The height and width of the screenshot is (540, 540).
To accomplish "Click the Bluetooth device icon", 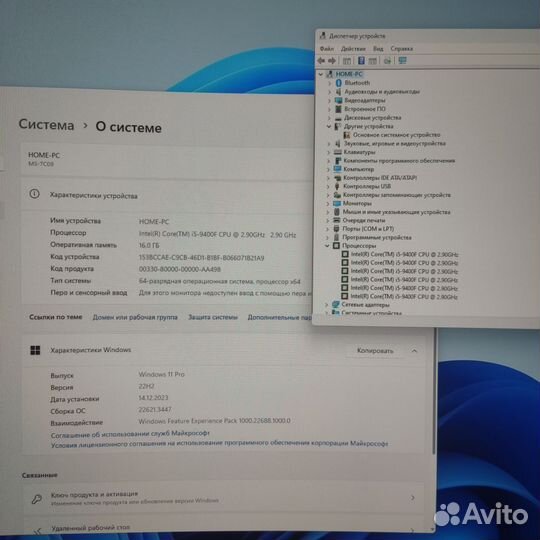I will click(x=339, y=83).
